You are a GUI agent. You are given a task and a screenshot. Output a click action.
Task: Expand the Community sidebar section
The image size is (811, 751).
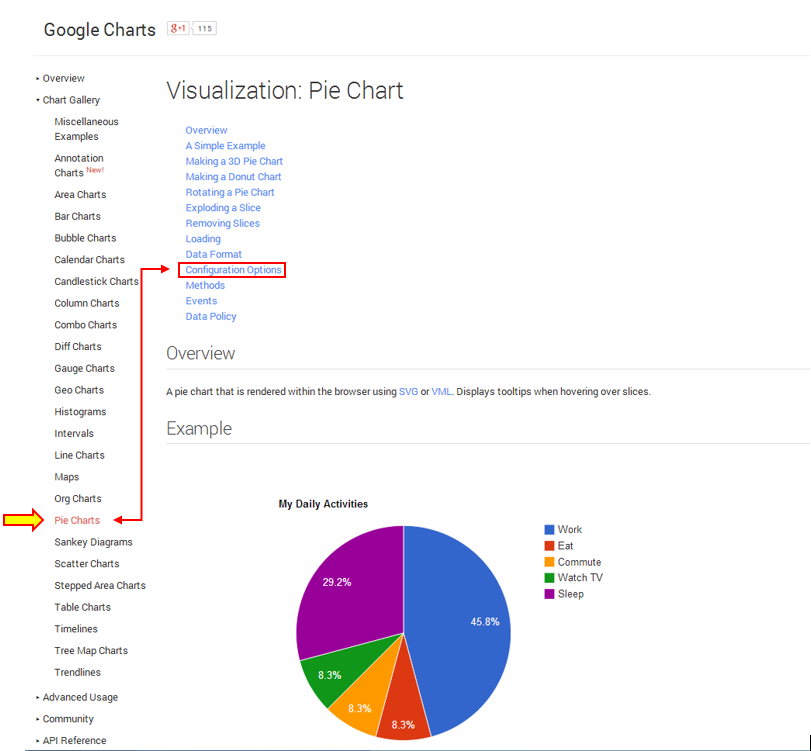65,719
